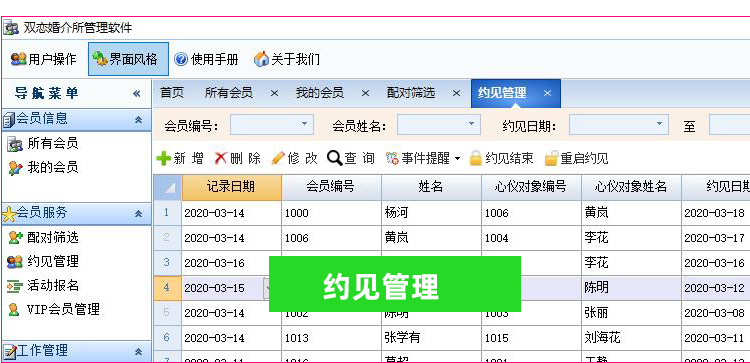
Task: Click the 修改 edit button
Action: click(294, 158)
